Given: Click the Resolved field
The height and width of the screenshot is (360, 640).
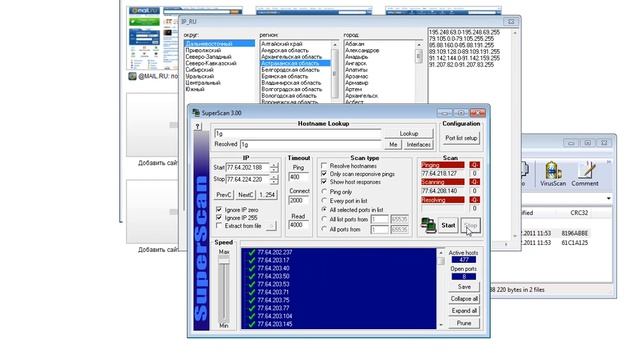Looking at the screenshot, I should click(x=311, y=144).
